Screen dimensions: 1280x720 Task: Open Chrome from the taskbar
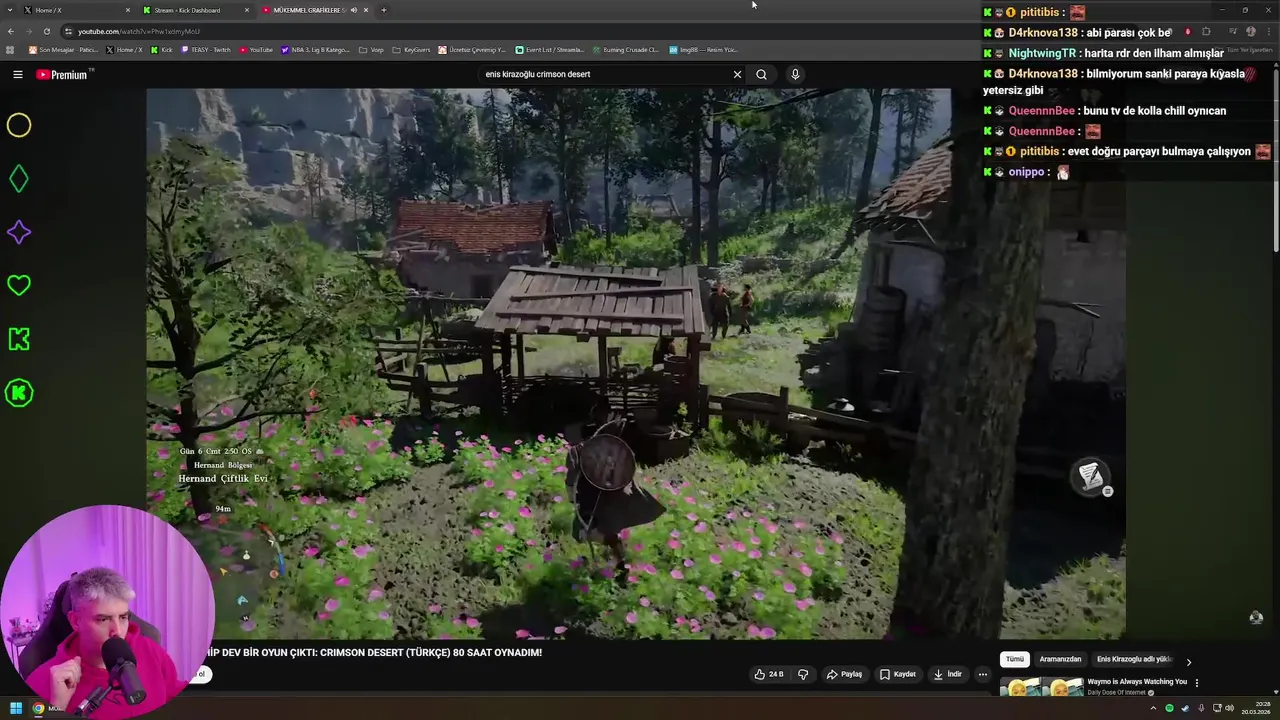coord(38,708)
